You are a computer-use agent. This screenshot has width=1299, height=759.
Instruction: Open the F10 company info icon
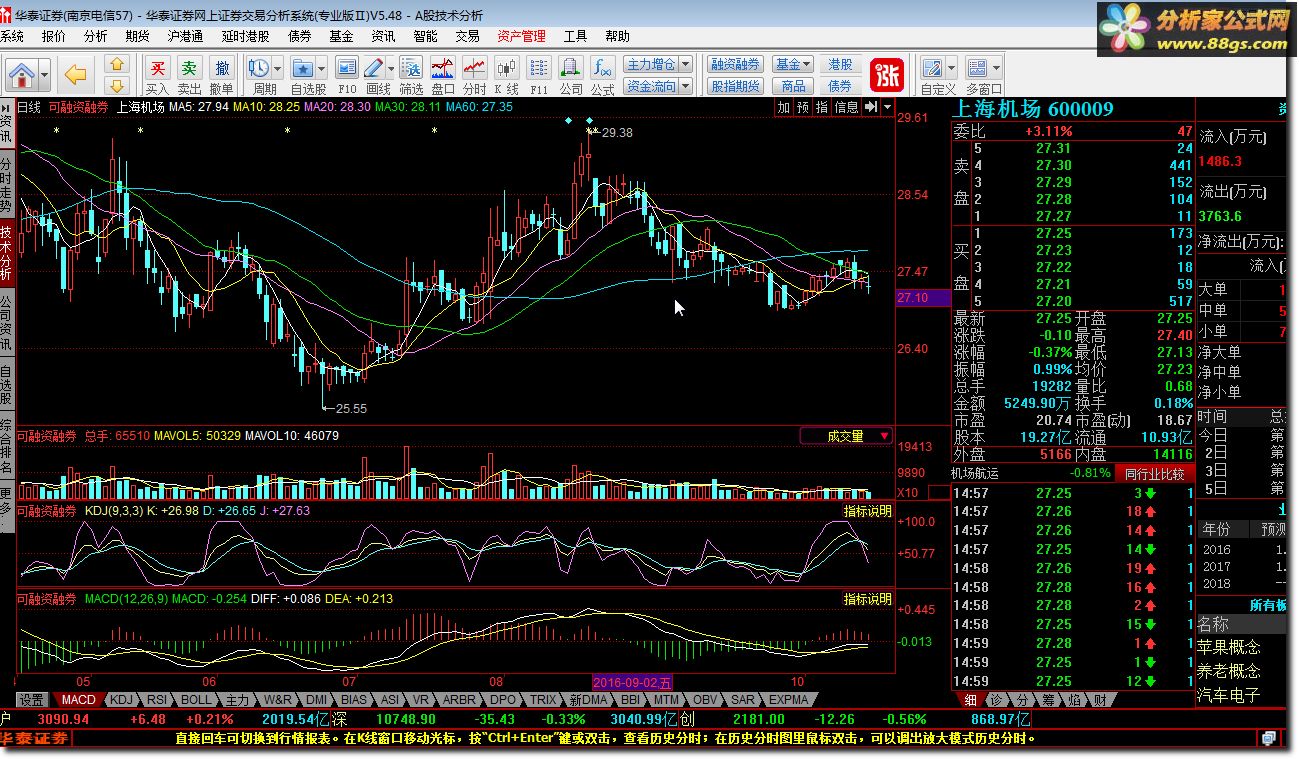(x=347, y=68)
